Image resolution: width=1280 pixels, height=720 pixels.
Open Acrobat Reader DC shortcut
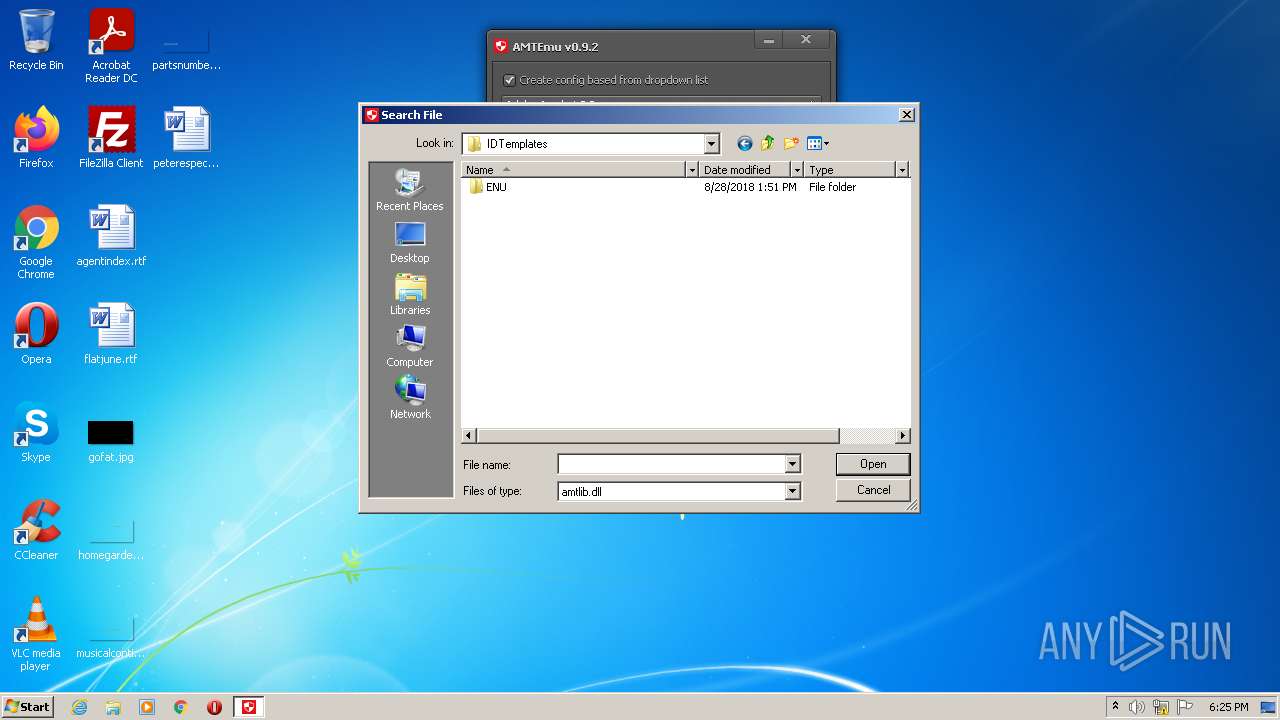pyautogui.click(x=111, y=46)
